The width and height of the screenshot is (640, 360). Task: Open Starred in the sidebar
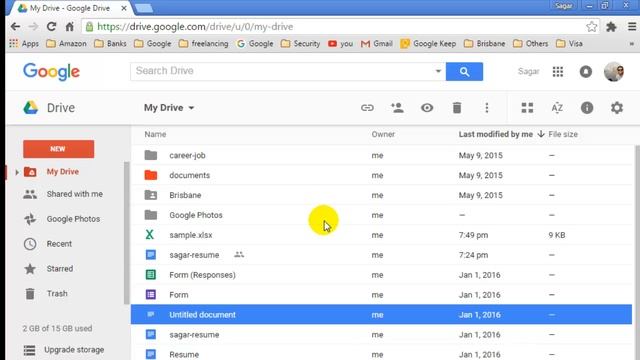pyautogui.click(x=60, y=269)
